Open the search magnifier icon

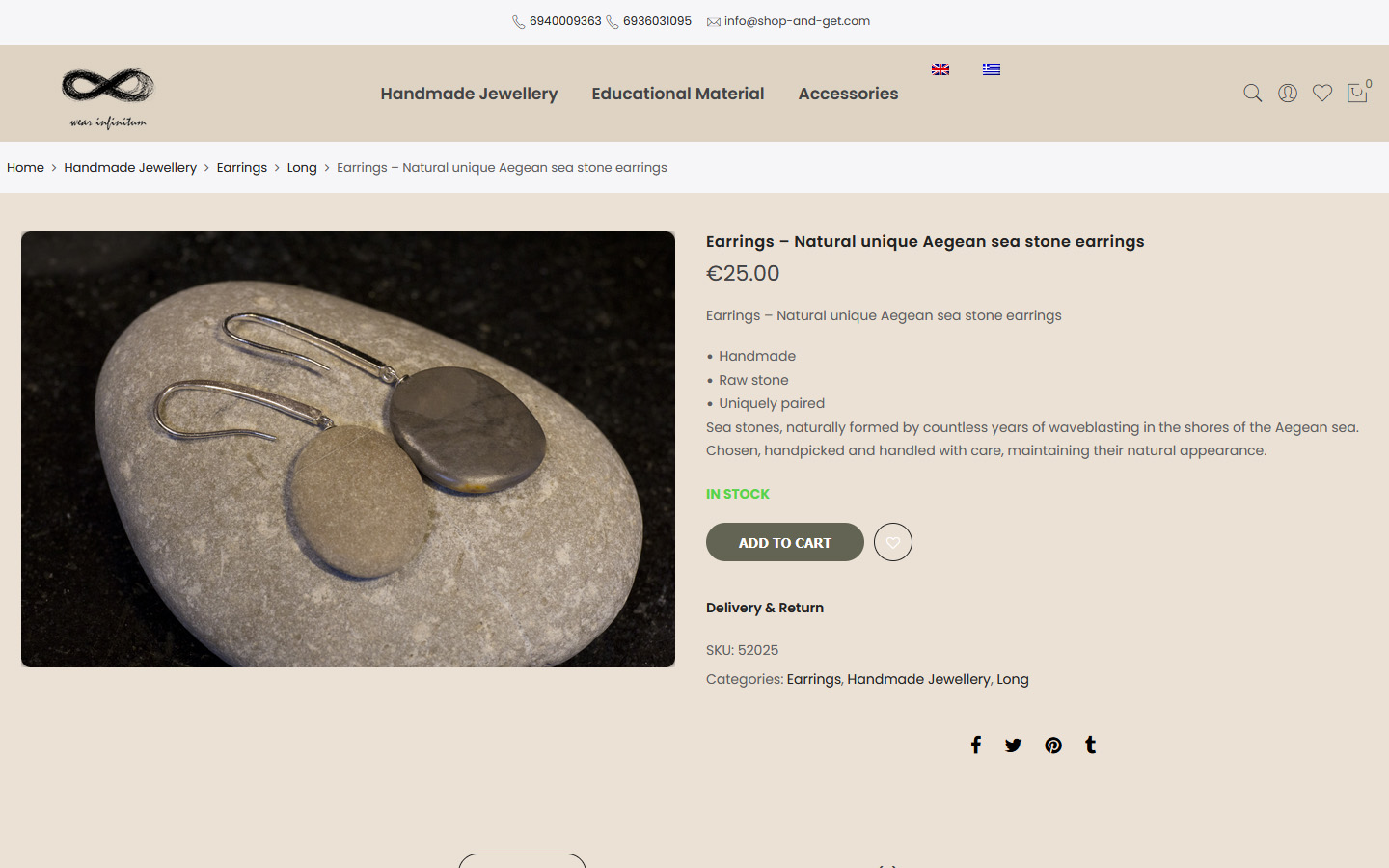1252,94
